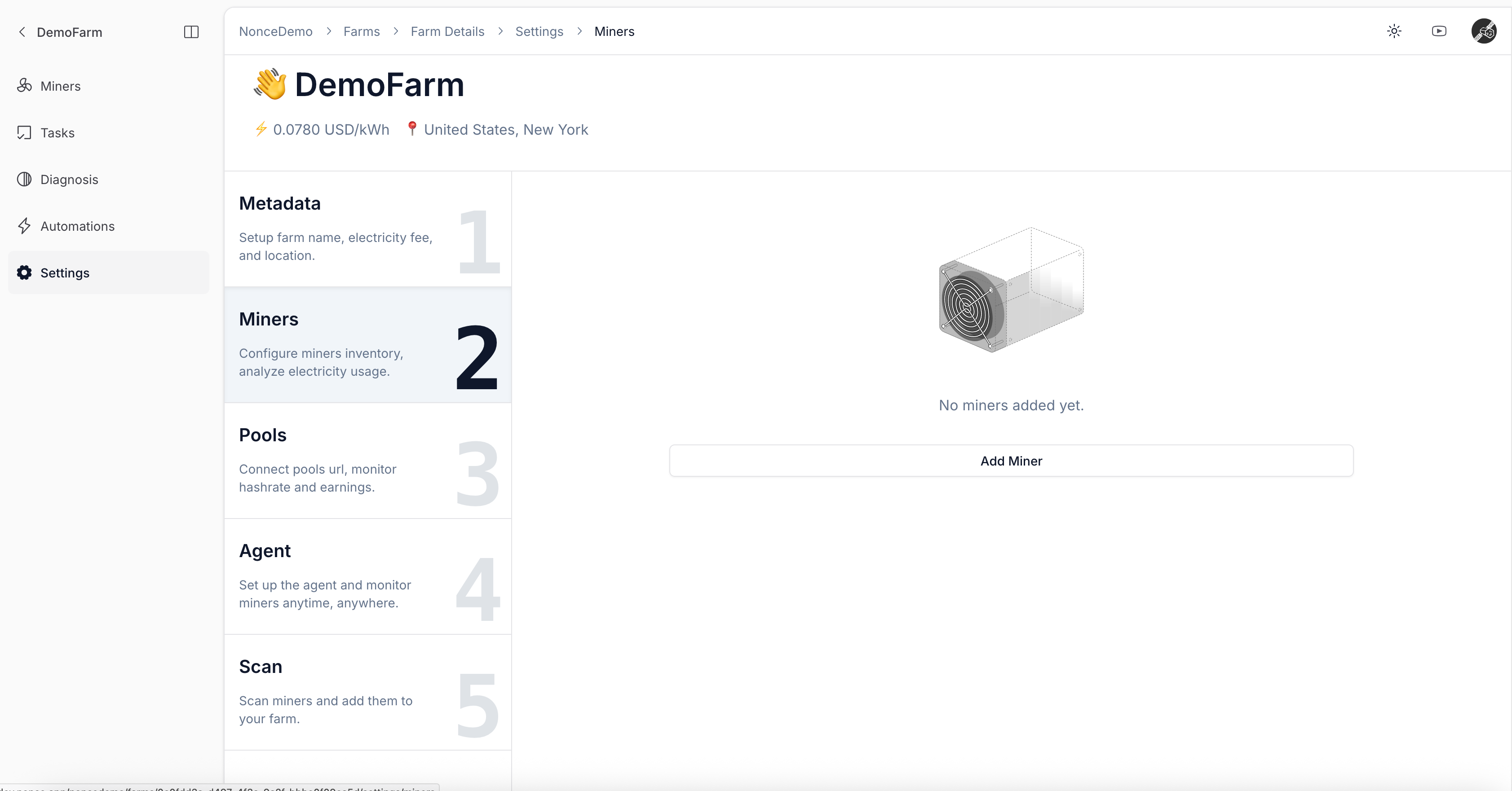Click the Miners fan icon in sidebar

point(24,86)
